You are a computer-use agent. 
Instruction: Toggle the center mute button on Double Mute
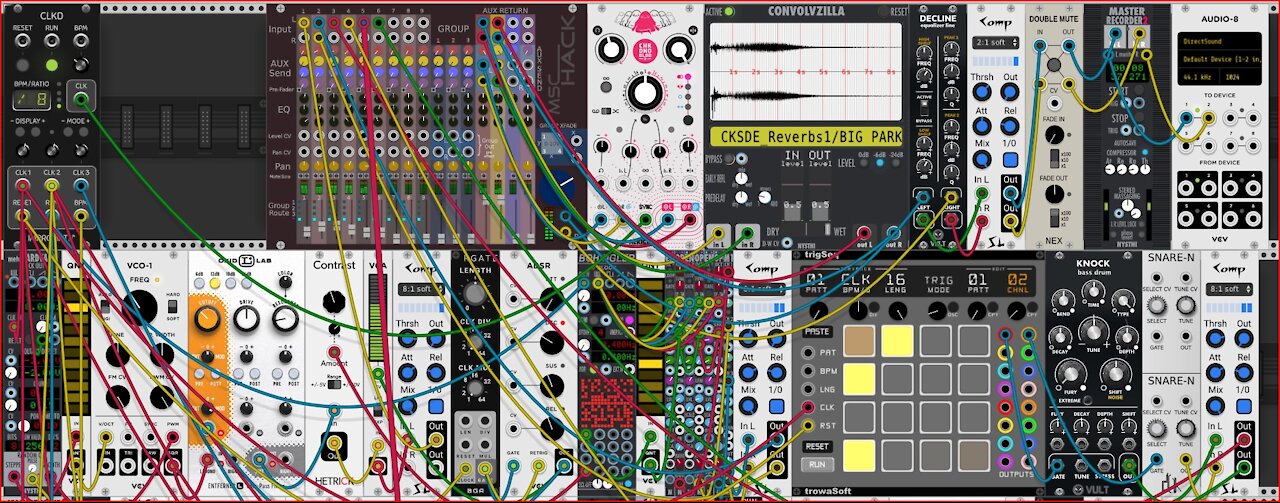(x=1053, y=66)
